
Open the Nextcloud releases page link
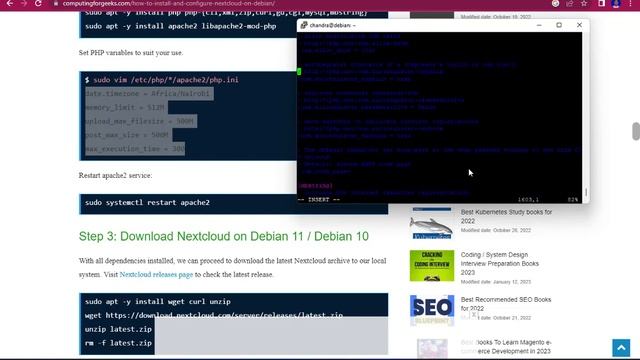click(x=156, y=275)
